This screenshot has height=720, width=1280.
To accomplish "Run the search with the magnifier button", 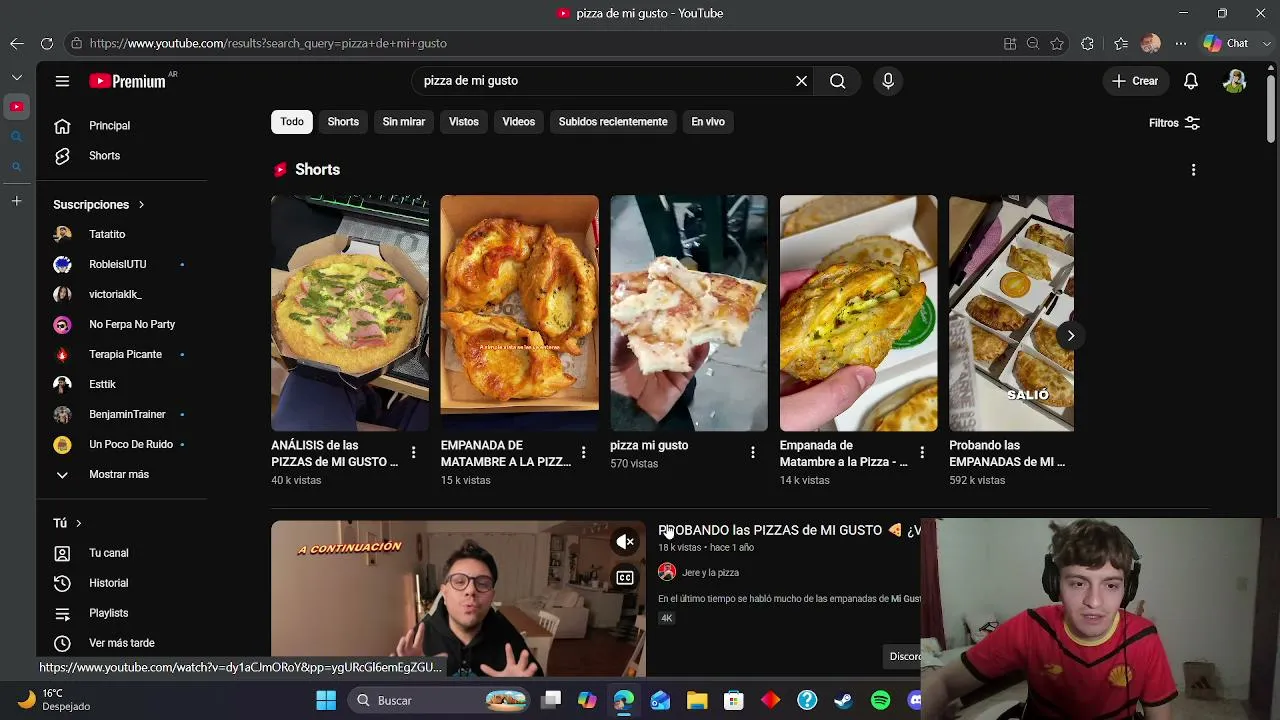I will tap(838, 81).
